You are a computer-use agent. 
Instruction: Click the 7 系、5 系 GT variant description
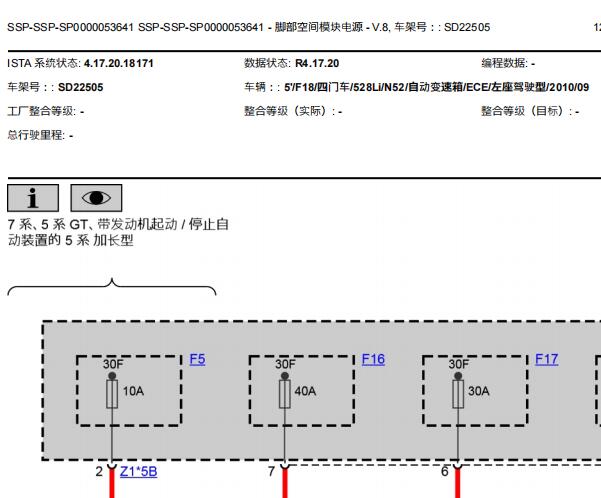[118, 232]
